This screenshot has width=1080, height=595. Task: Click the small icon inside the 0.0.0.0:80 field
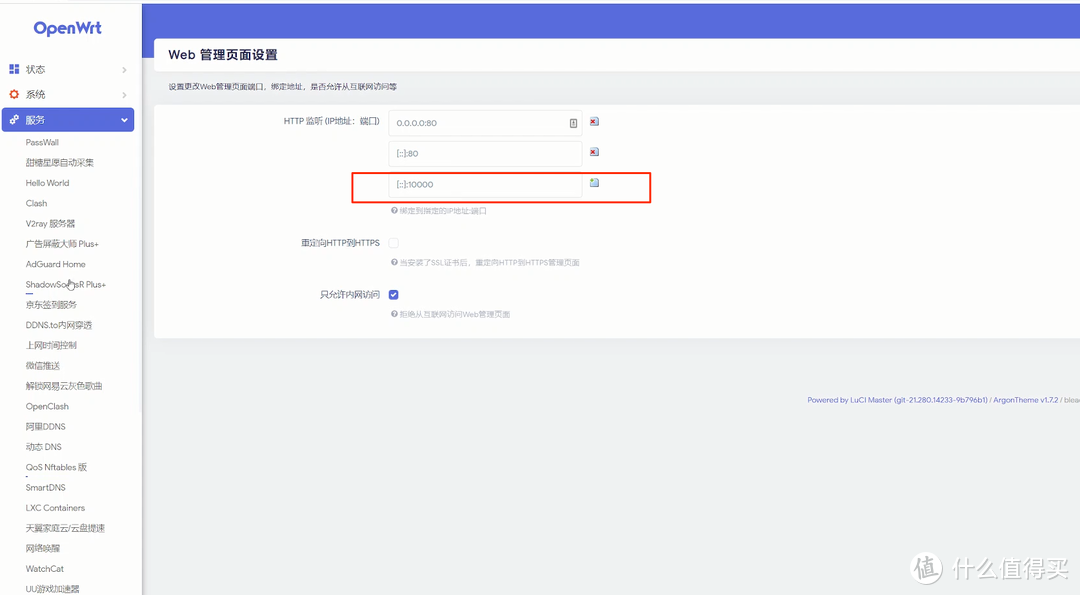(571, 122)
